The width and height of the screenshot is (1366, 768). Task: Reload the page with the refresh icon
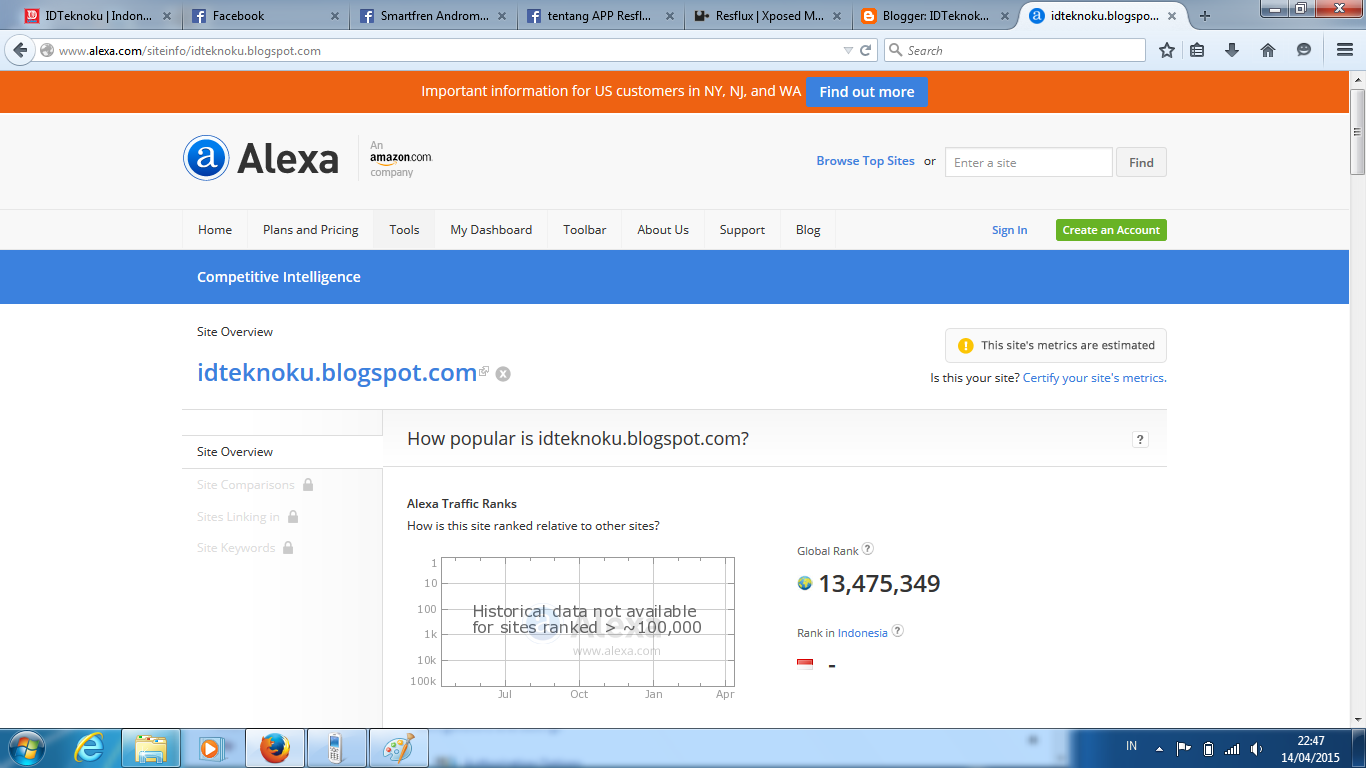866,50
